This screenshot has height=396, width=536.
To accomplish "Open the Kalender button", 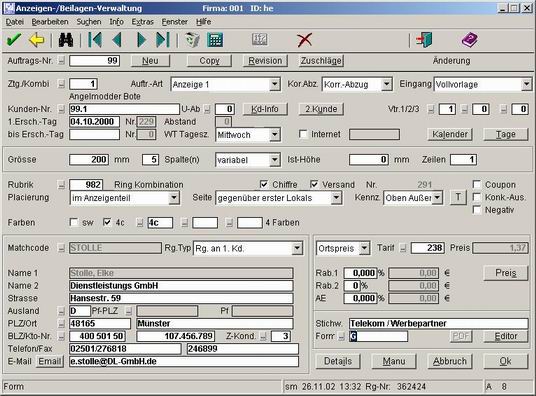I will click(x=450, y=134).
